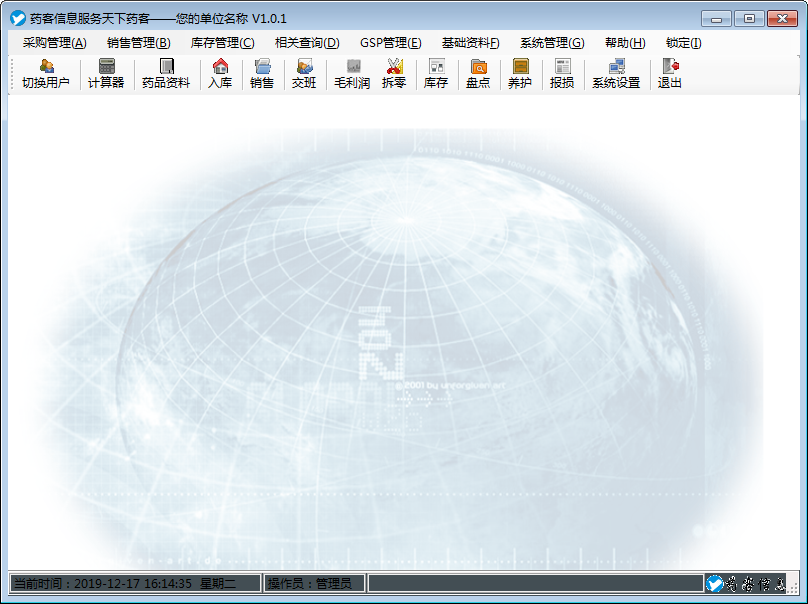808x604 pixels.
Task: Open the GSP管理(E) menu
Action: (391, 43)
